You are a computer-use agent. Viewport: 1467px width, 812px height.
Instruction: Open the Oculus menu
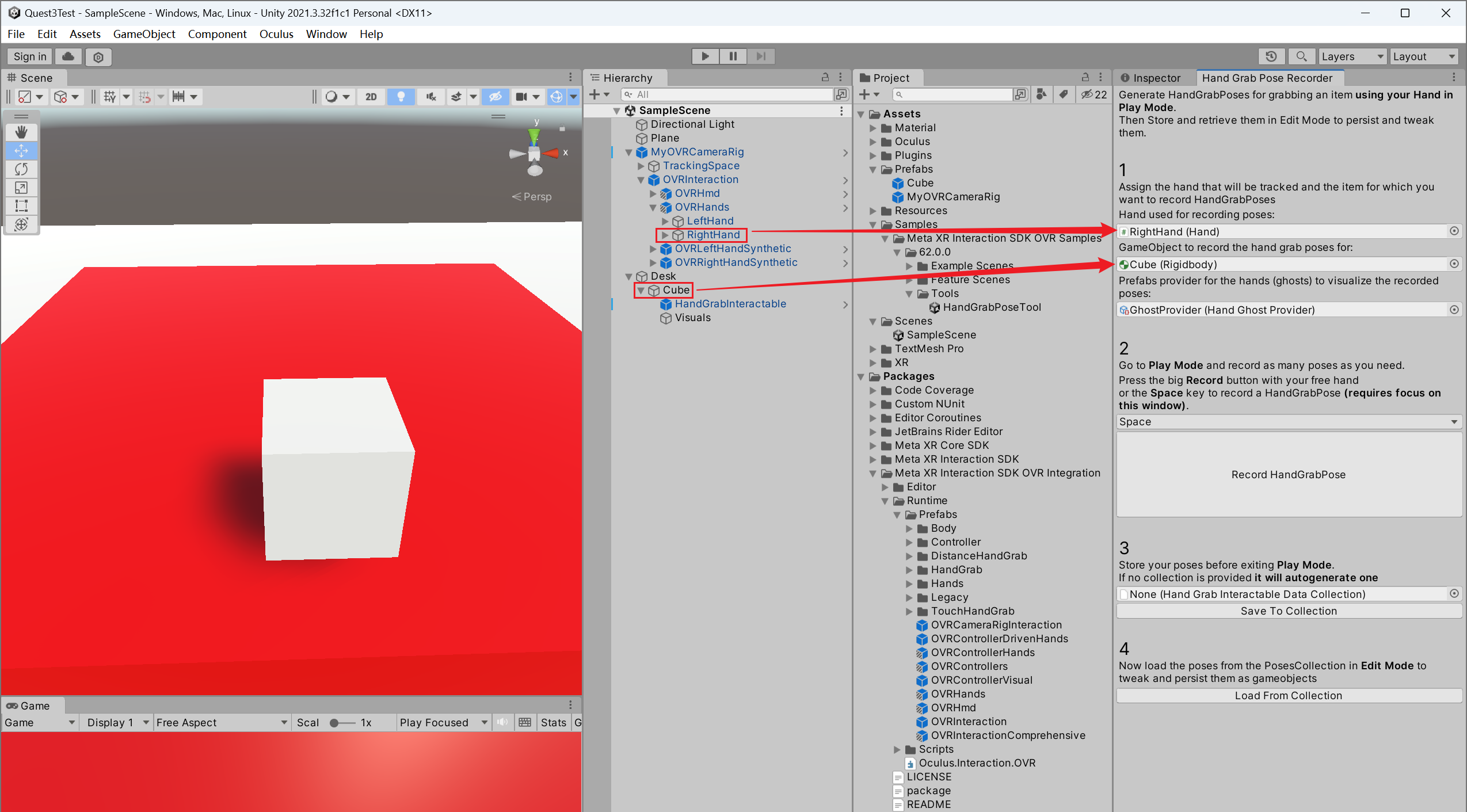(276, 34)
